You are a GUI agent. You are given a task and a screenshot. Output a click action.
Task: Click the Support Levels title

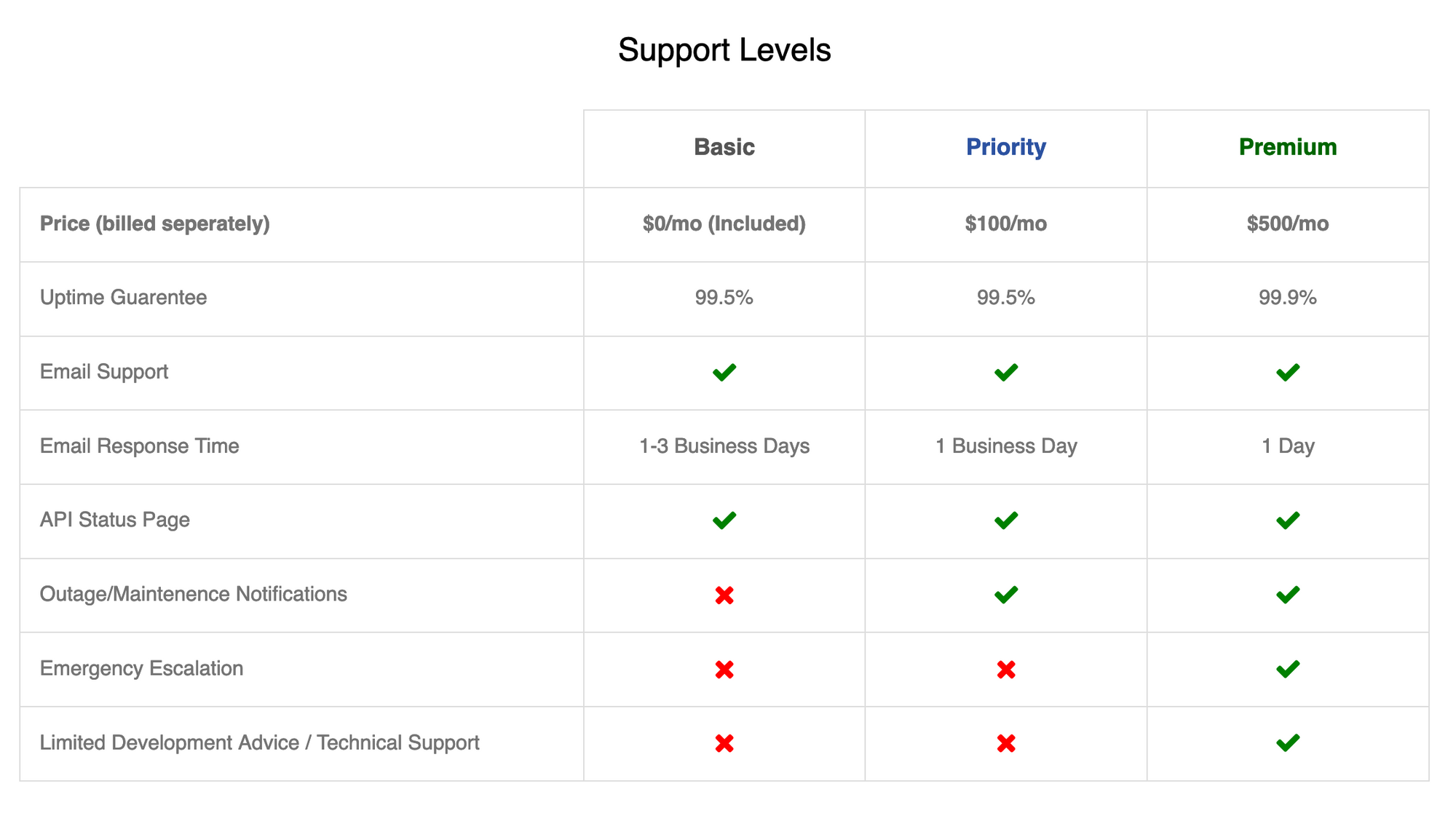click(724, 50)
